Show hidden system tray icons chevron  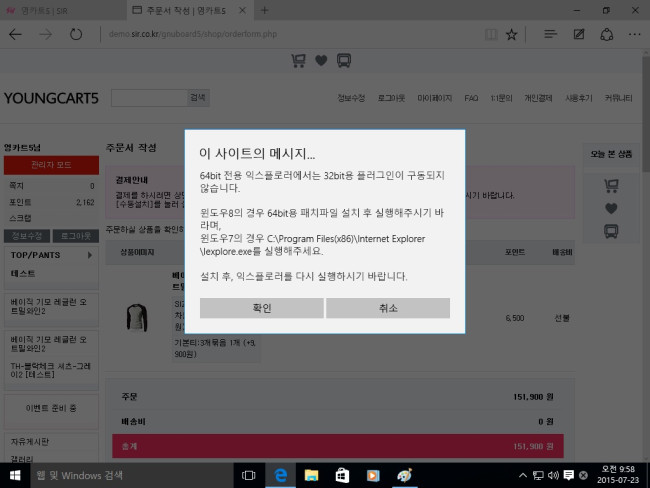pyautogui.click(x=522, y=474)
